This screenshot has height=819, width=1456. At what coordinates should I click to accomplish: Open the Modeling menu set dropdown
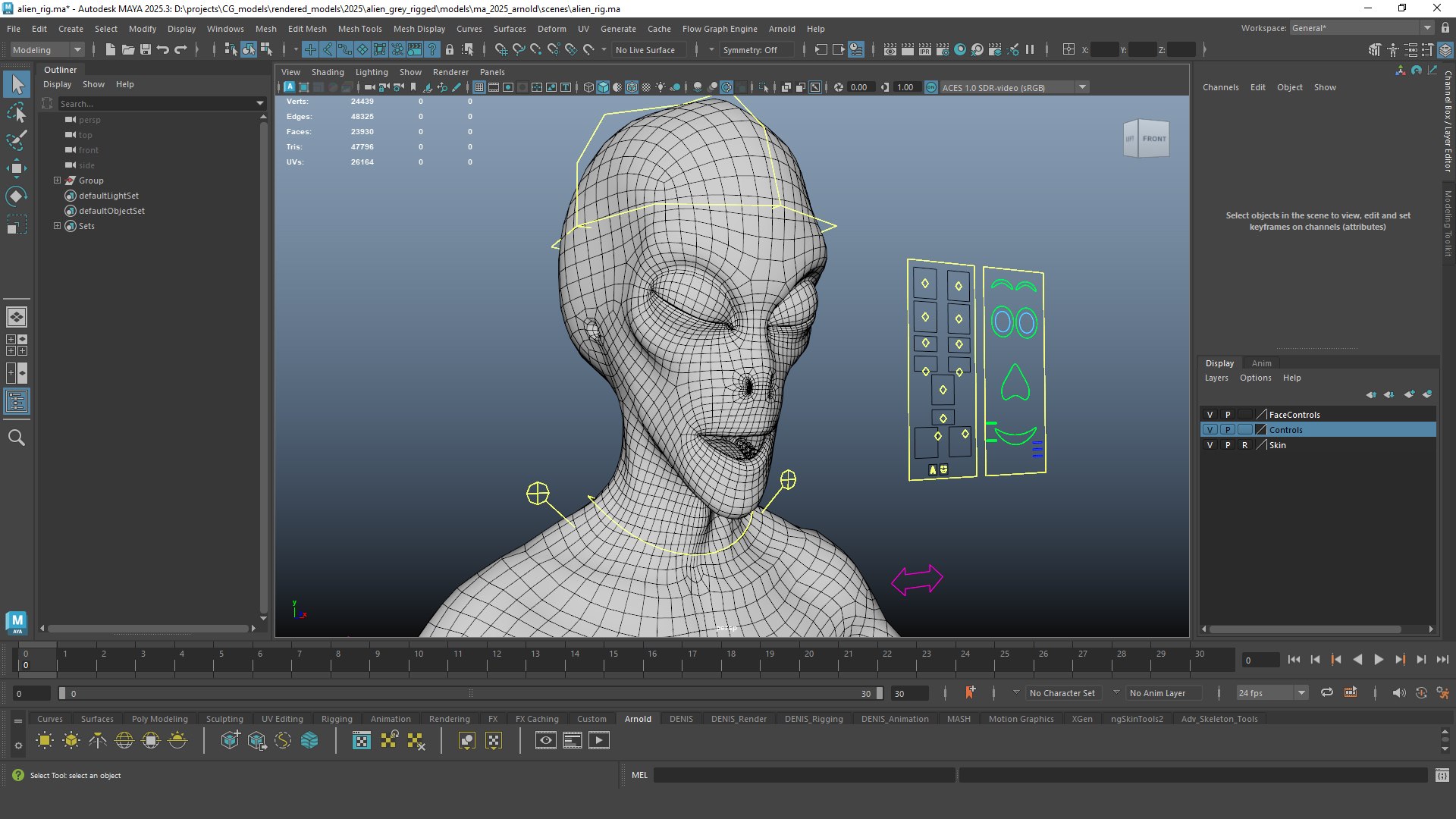[47, 49]
